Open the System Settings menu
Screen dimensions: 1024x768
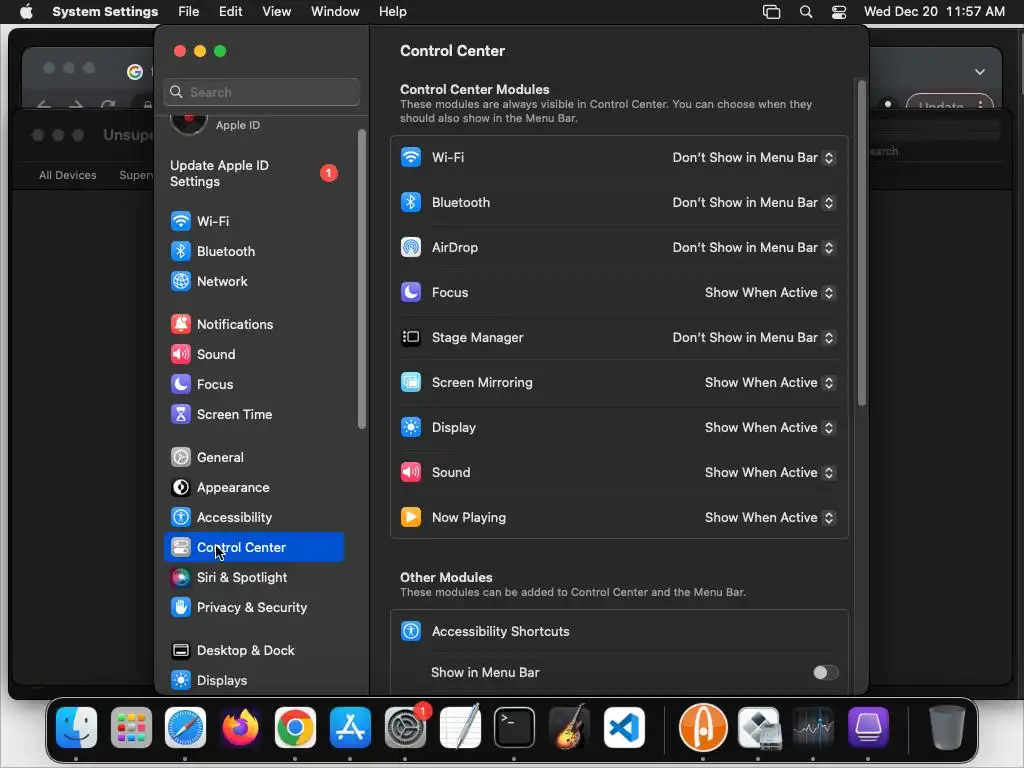pyautogui.click(x=105, y=11)
